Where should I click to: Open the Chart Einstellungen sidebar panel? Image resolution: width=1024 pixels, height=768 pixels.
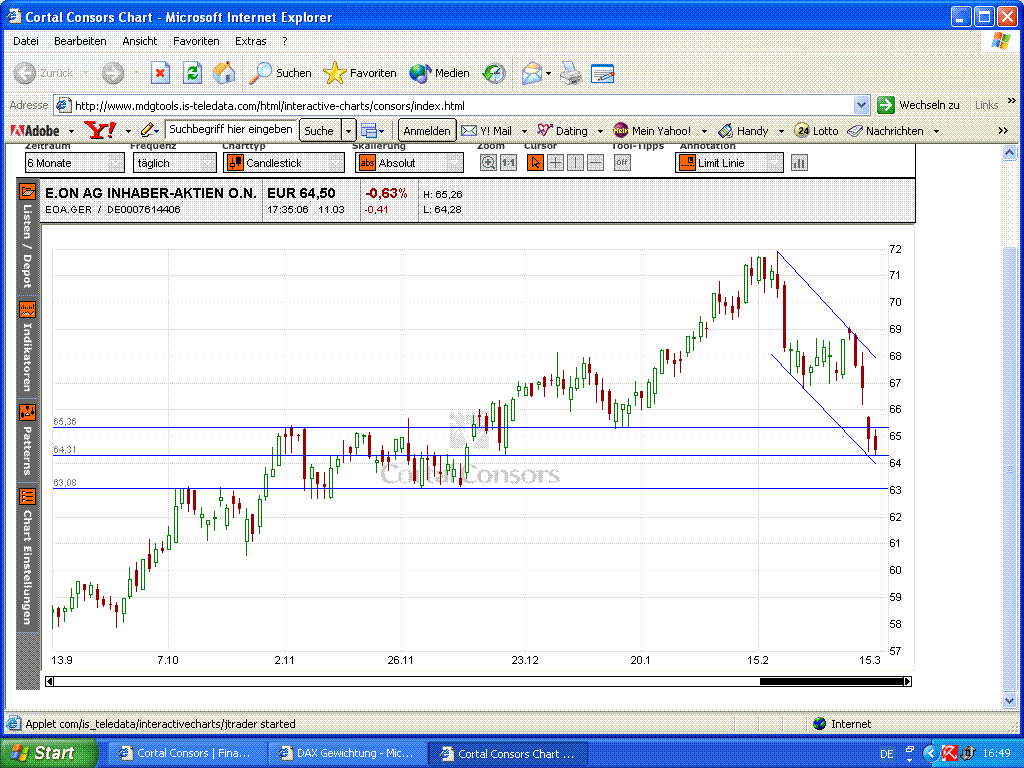(27, 556)
